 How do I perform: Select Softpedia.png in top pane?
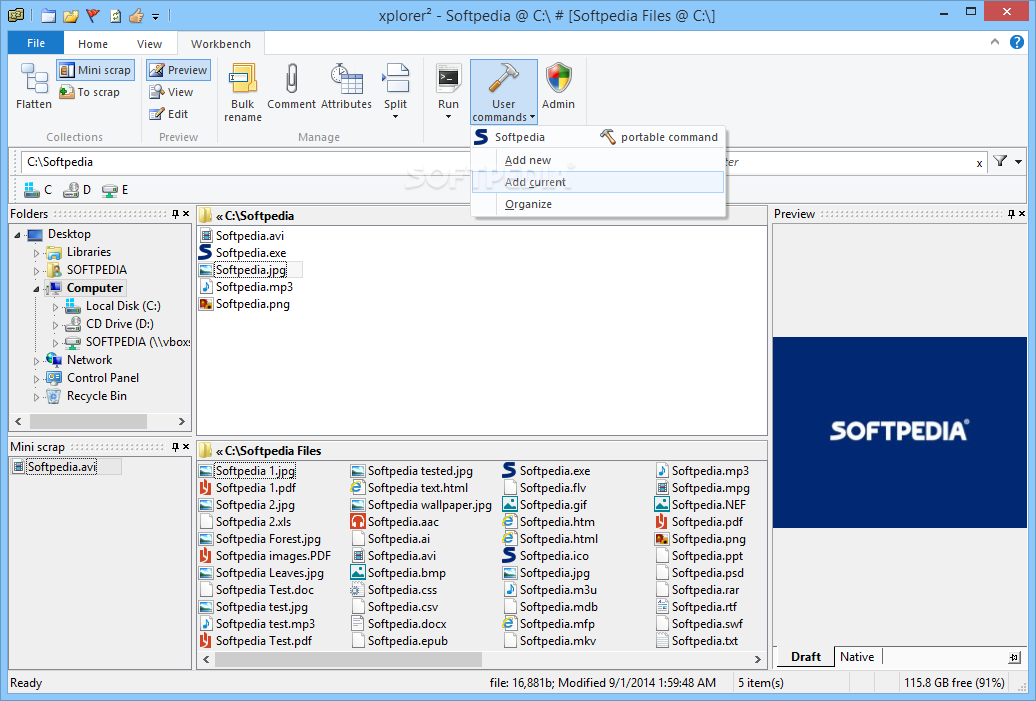click(252, 304)
